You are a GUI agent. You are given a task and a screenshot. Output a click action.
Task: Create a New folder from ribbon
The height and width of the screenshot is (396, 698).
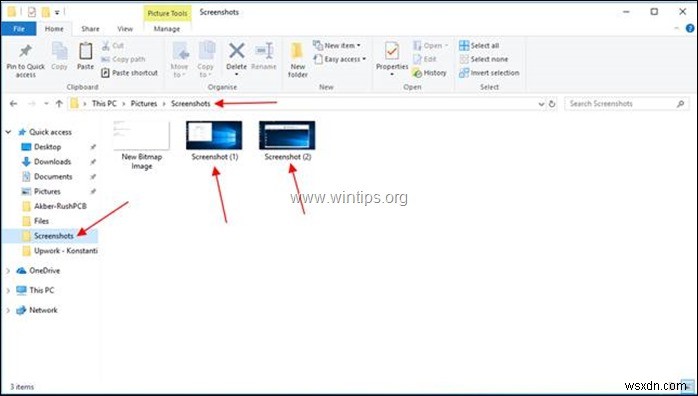(x=298, y=60)
